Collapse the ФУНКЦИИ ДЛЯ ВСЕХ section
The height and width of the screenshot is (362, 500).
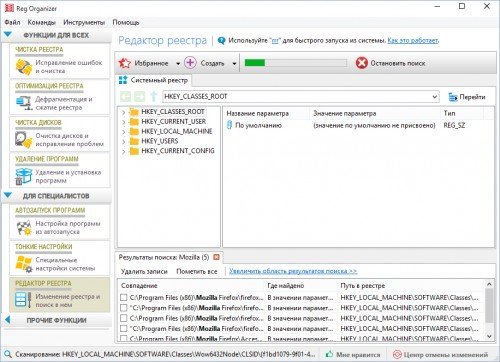click(x=7, y=34)
